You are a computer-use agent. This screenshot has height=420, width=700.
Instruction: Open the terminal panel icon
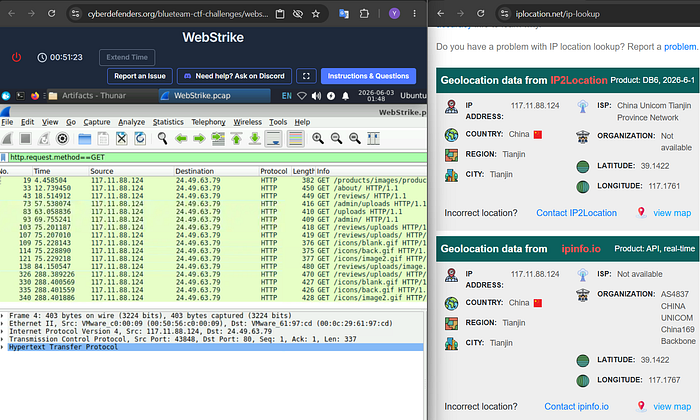click(x=21, y=96)
